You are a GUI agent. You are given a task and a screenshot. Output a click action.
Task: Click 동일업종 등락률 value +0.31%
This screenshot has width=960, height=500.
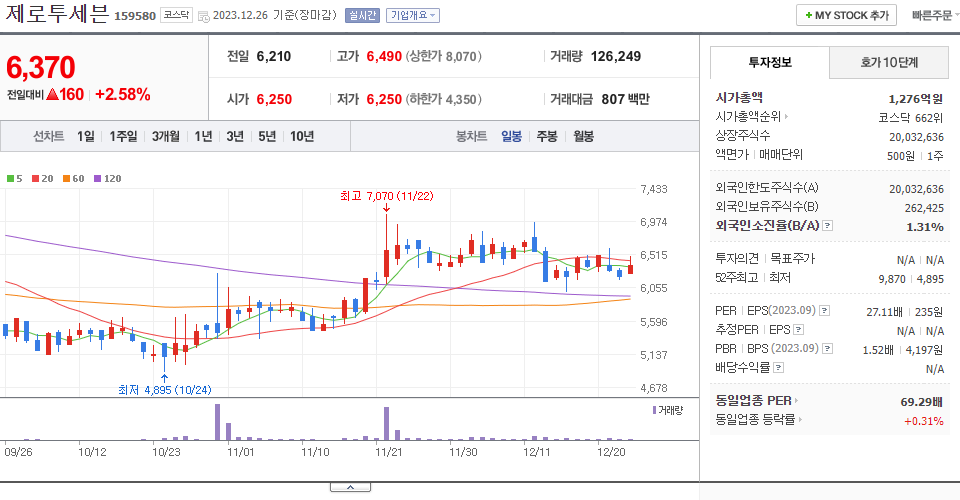pyautogui.click(x=923, y=421)
